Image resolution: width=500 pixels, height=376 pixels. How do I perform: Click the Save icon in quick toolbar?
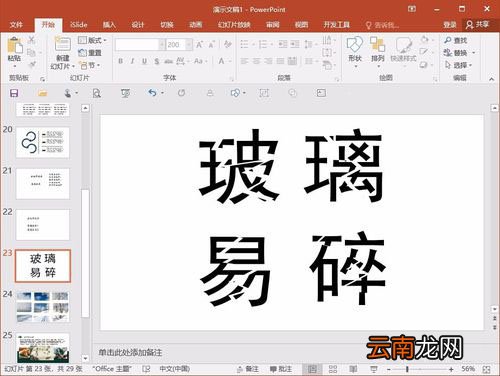(14, 93)
